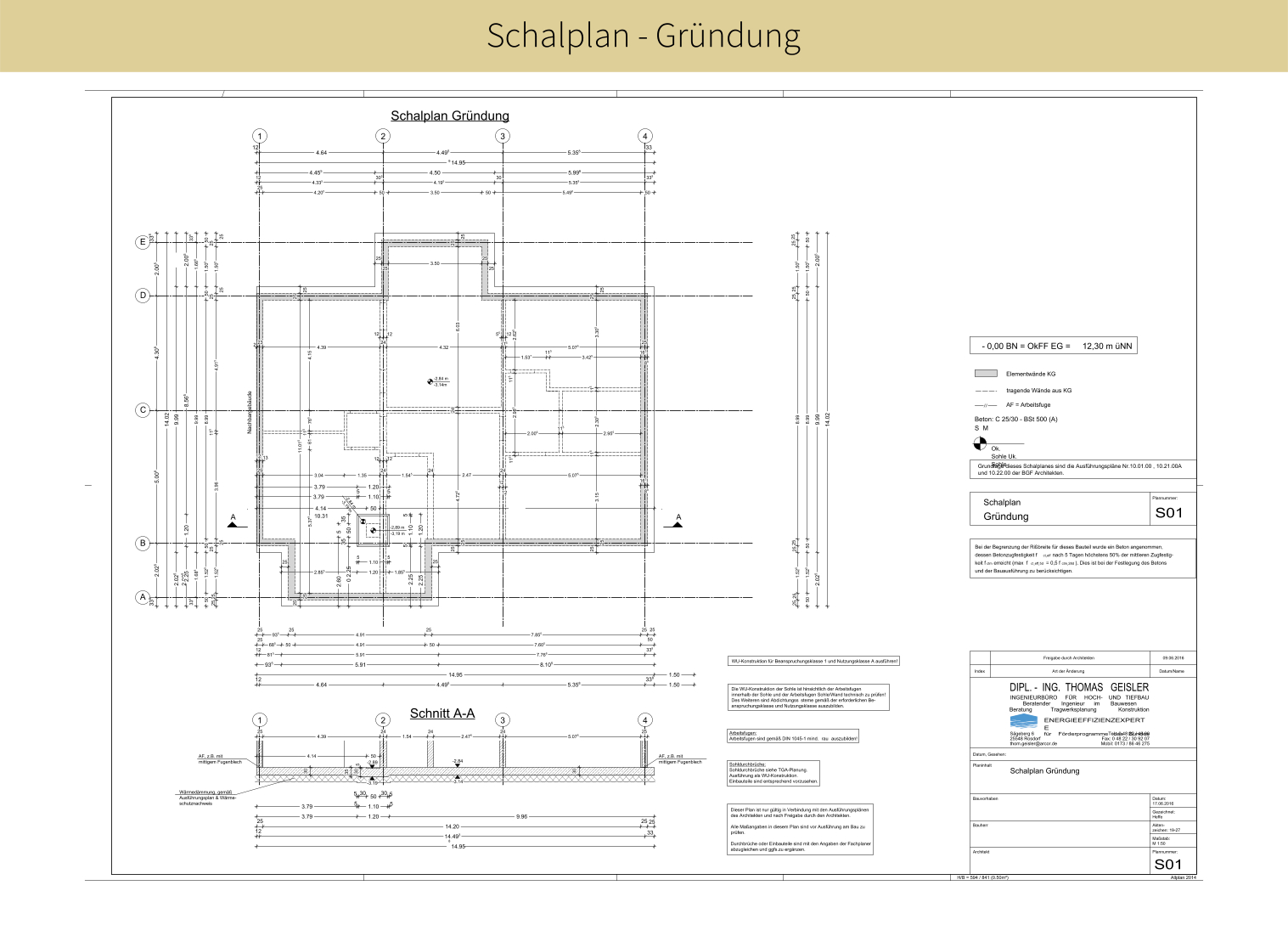The image size is (1288, 936).
Task: Click the 'Dieser Plan ist nur gültig' note box
Action: pos(800,829)
